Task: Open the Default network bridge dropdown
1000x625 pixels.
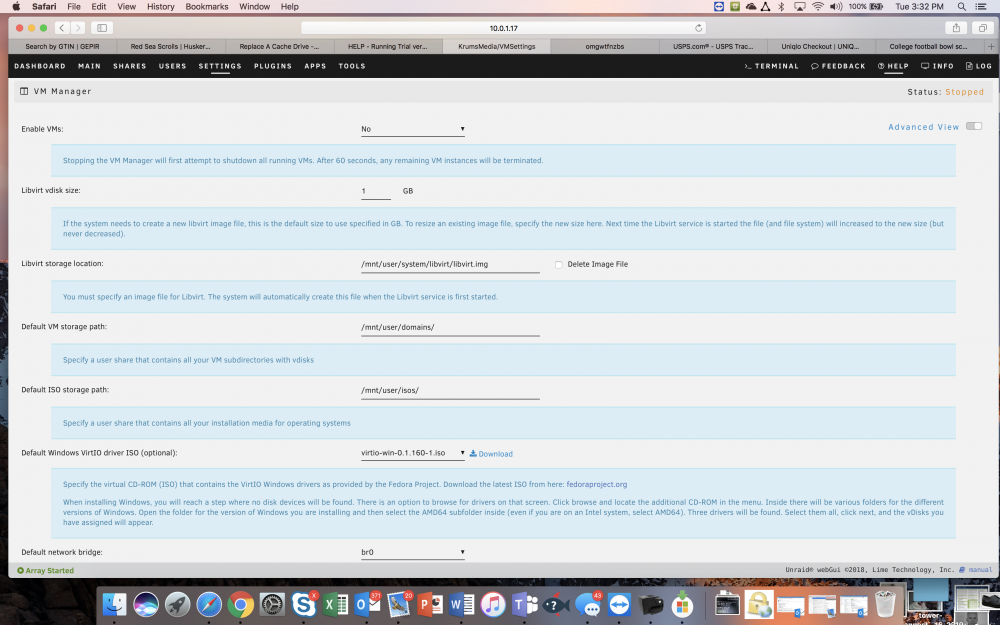Action: (413, 552)
